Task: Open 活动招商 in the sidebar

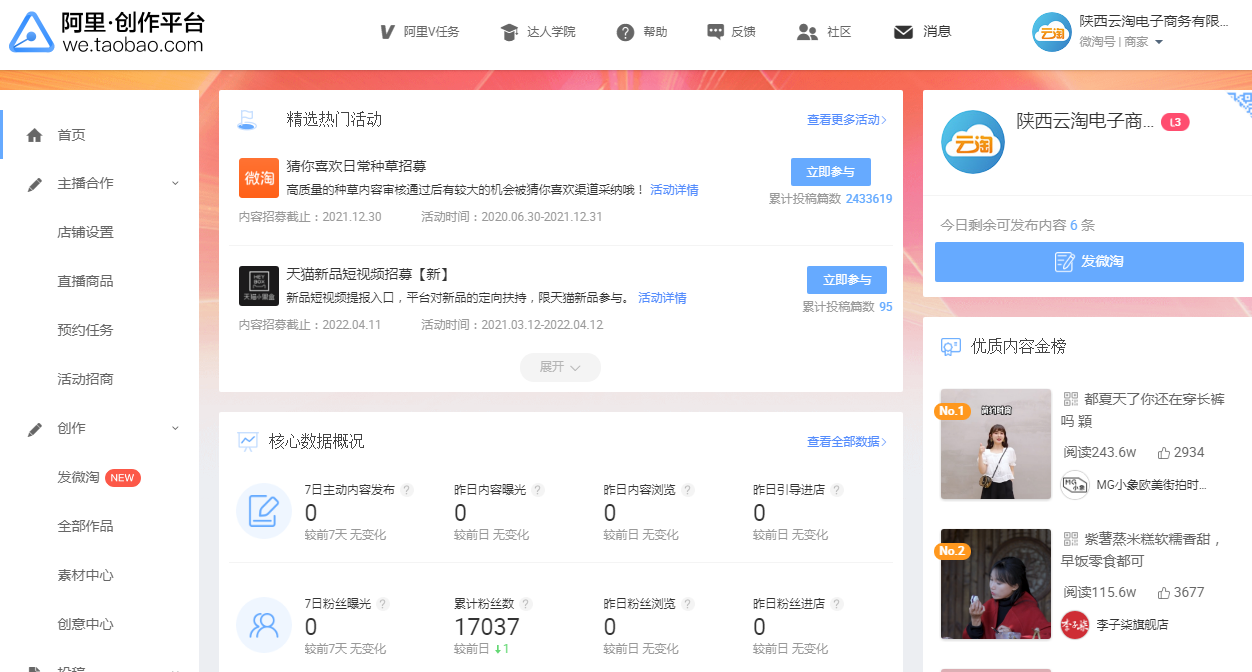Action: [x=85, y=379]
